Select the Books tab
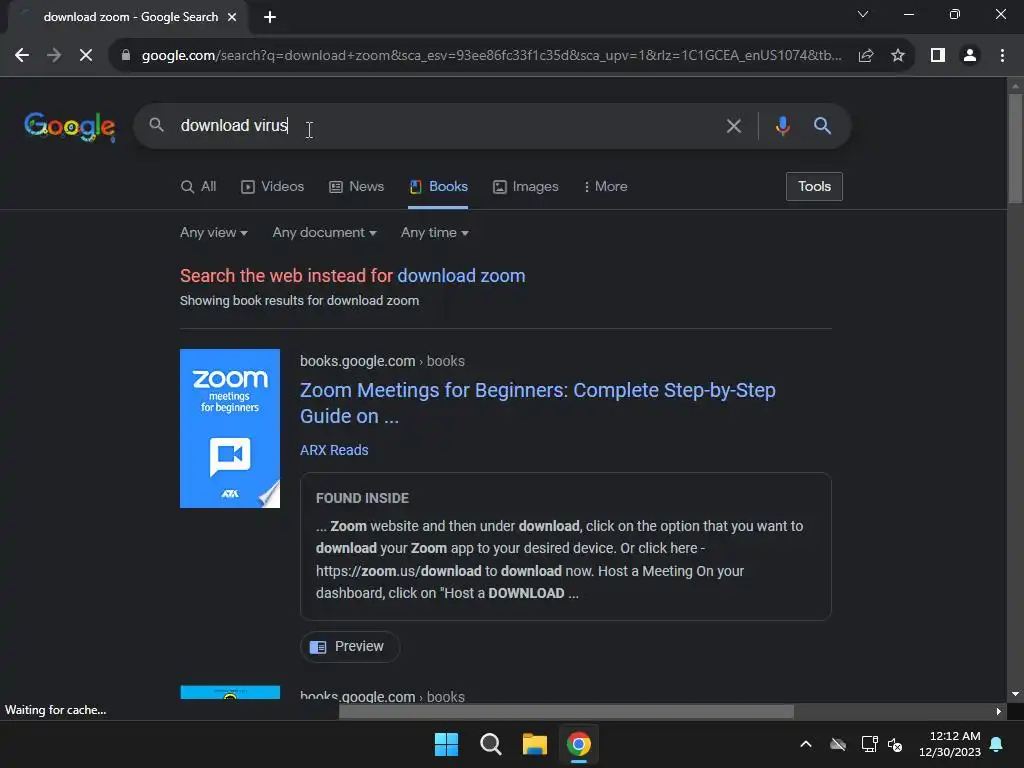The height and width of the screenshot is (768, 1024). (x=438, y=187)
